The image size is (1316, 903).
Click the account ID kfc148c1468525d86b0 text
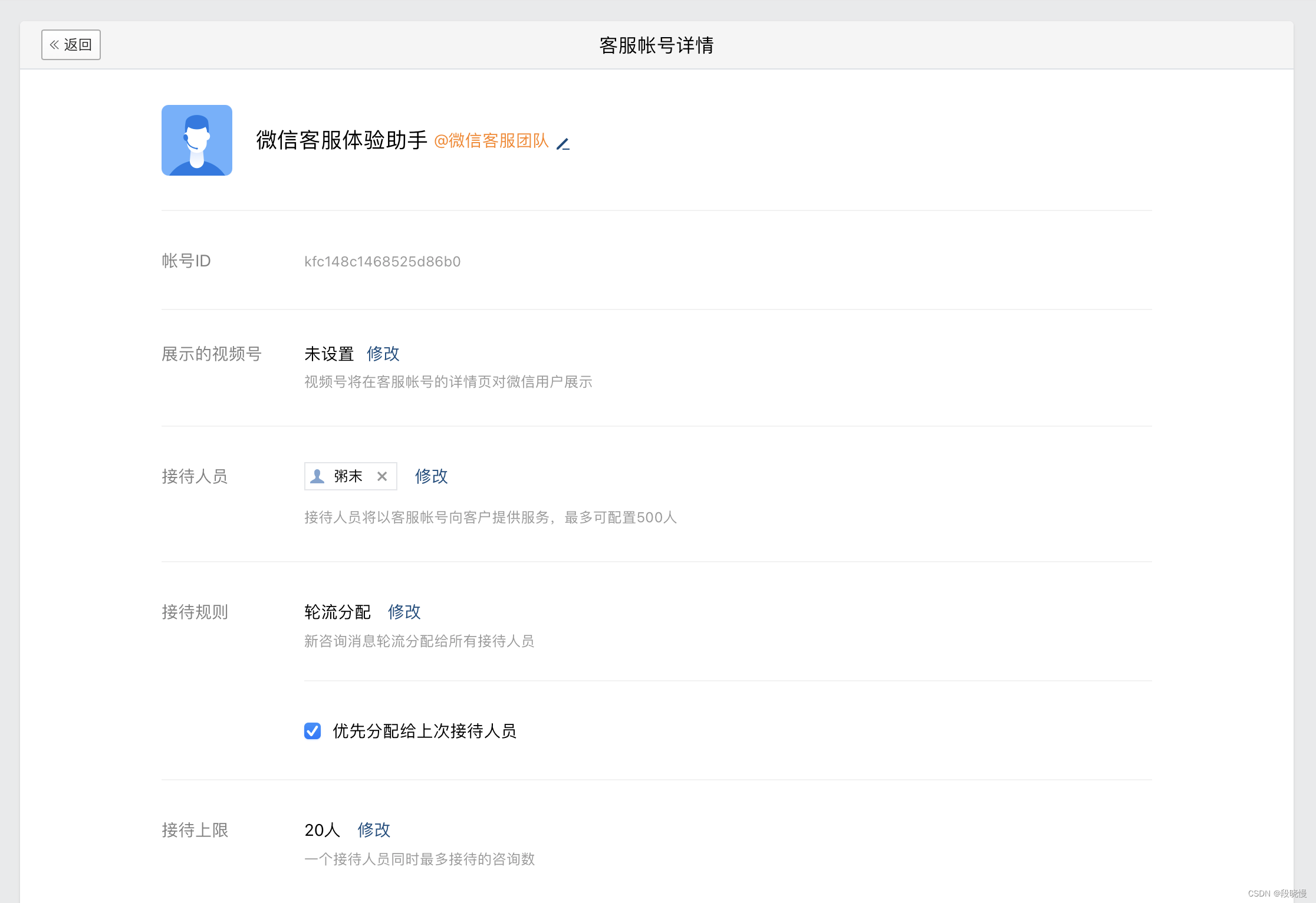coord(382,262)
